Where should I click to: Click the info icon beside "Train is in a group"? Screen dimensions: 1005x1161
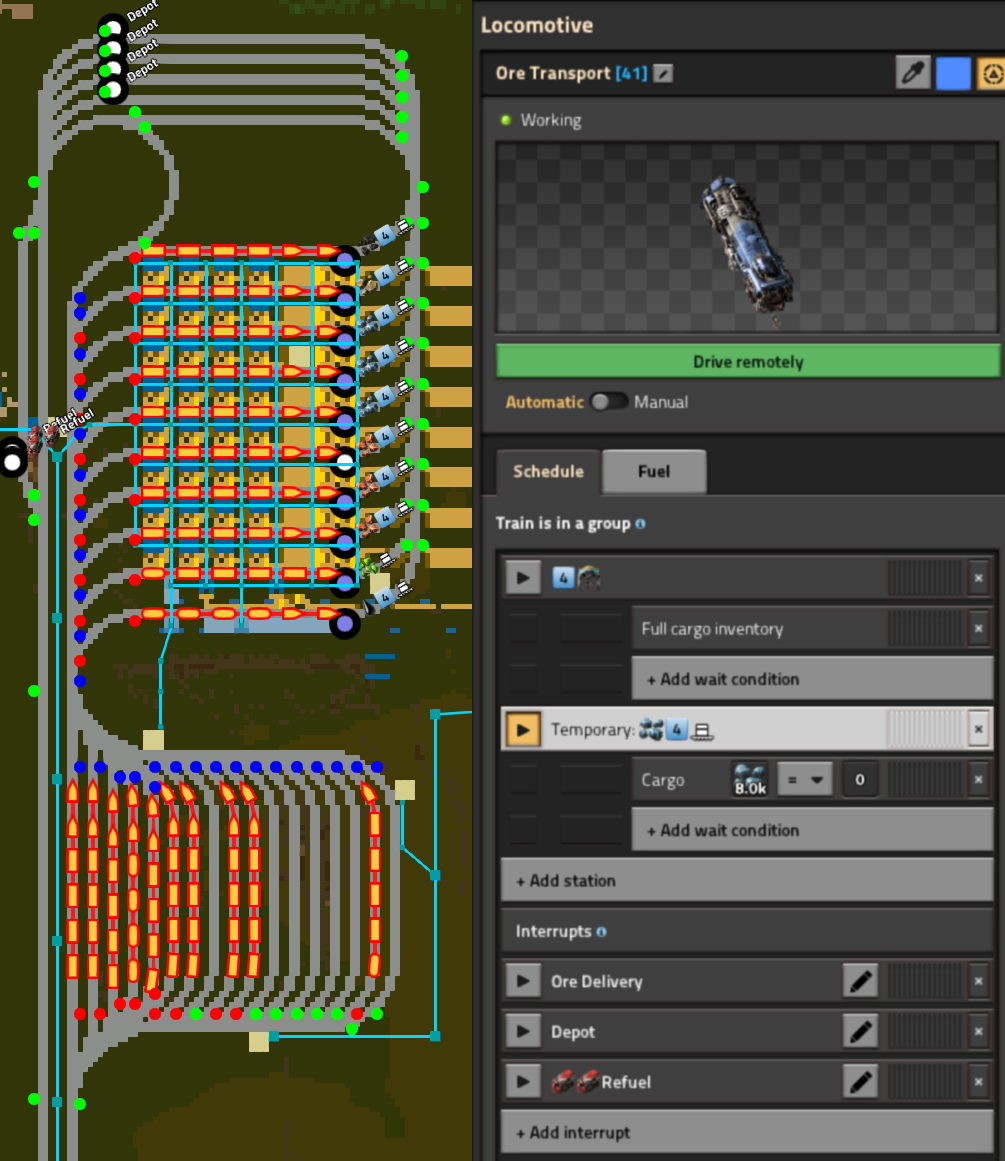click(x=641, y=523)
